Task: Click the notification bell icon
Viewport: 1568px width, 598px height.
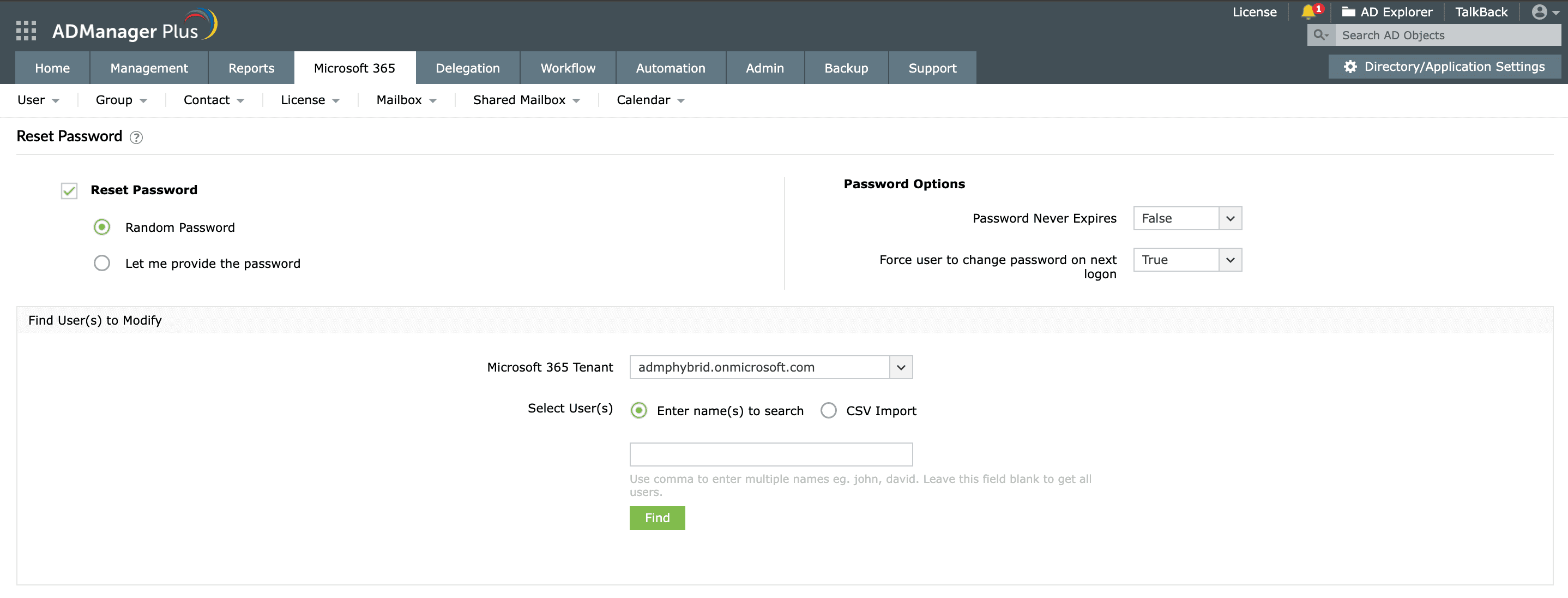Action: 1308,12
